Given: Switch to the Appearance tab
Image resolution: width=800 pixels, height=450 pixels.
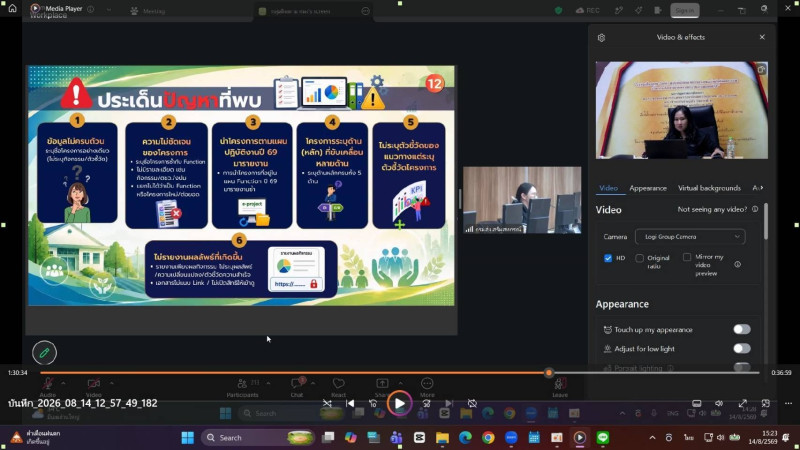Looking at the screenshot, I should 648,188.
